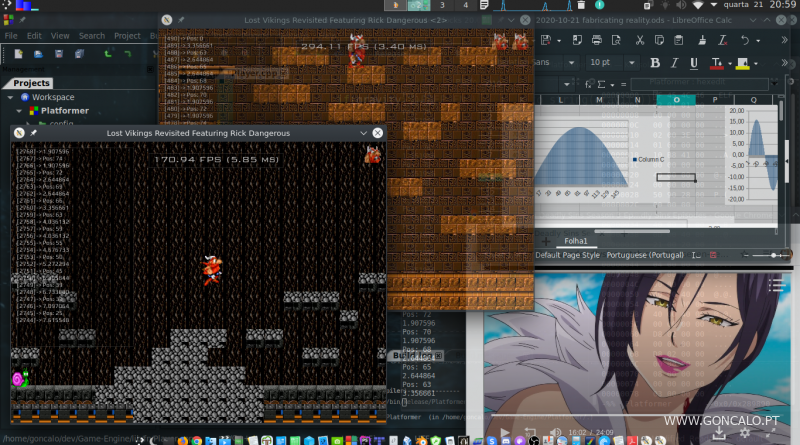
Task: Select the Projects tab in Management panel
Action: pos(31,83)
